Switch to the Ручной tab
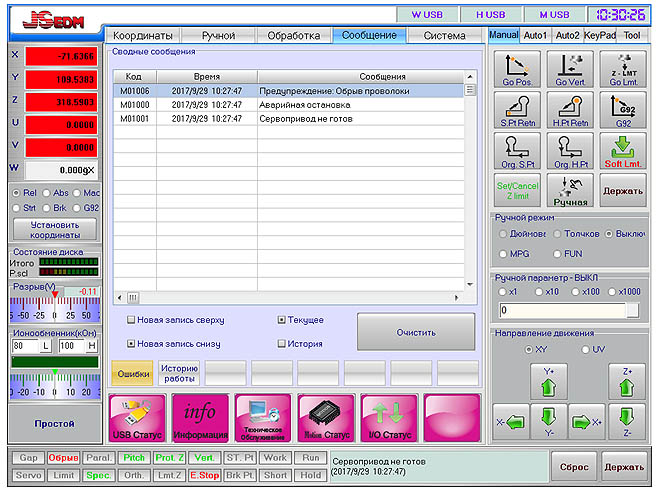The width and height of the screenshot is (657, 489). 218,36
